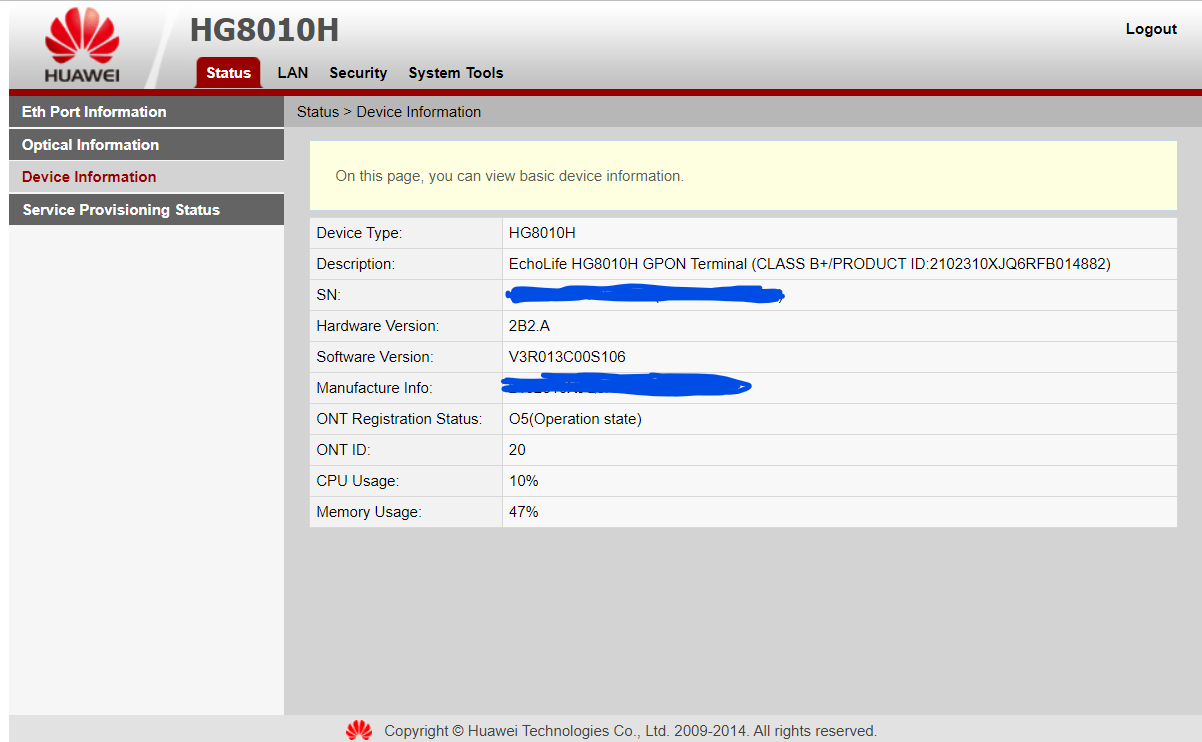Image resolution: width=1202 pixels, height=742 pixels.
Task: Select Optical Information in sidebar
Action: 146,144
